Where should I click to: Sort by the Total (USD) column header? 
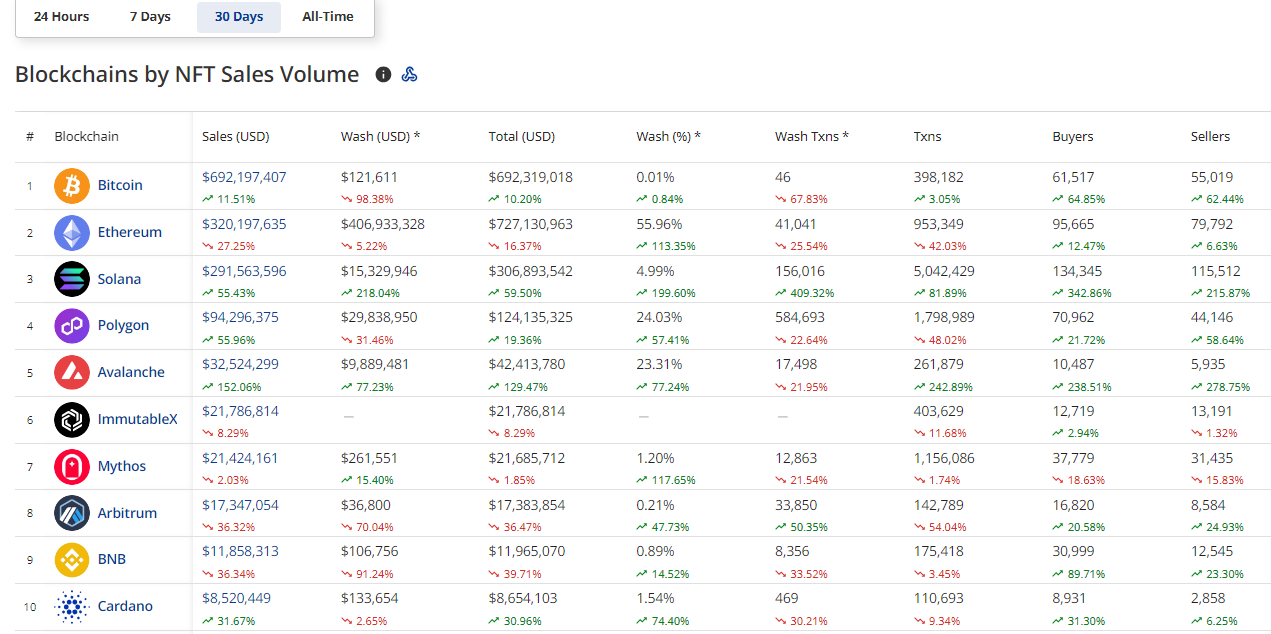(522, 137)
